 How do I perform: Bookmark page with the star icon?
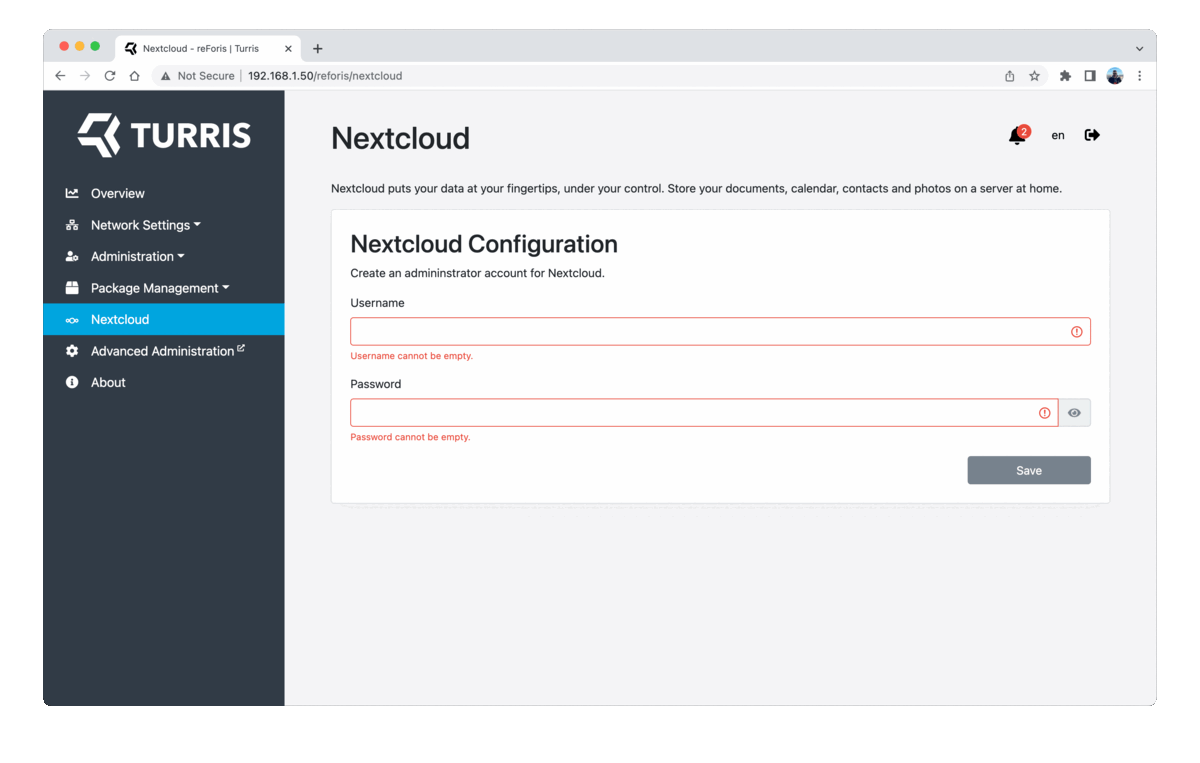1034,76
